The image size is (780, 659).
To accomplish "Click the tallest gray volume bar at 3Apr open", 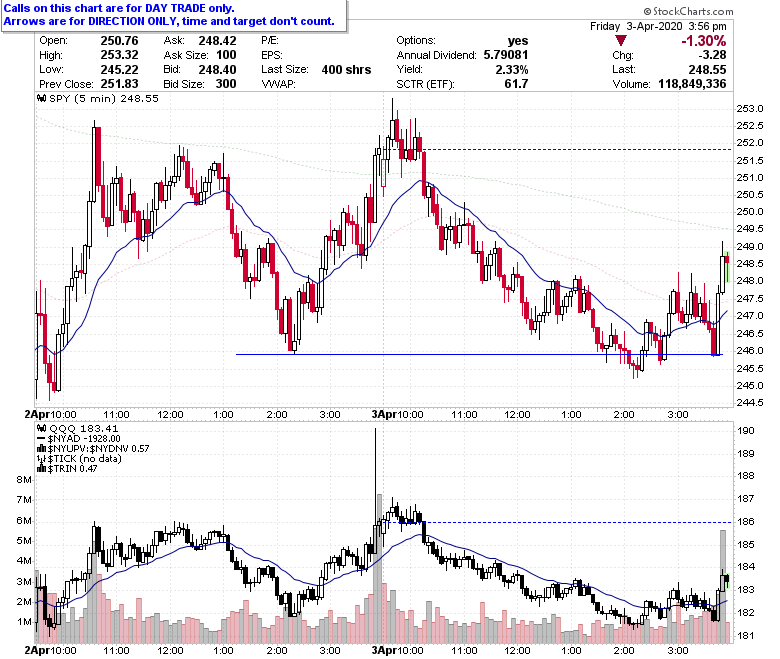I will (x=379, y=569).
